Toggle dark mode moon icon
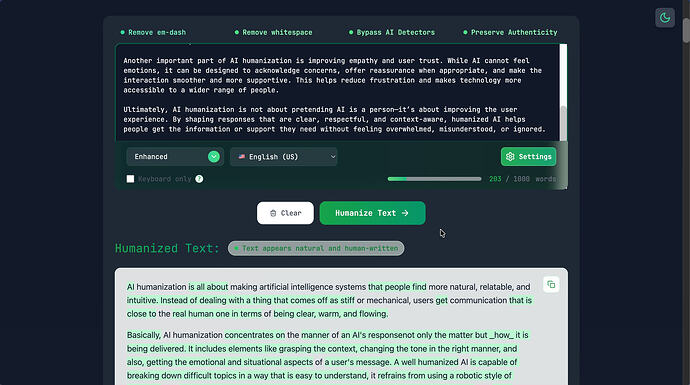Screen dimensions: 690x385 pos(664,18)
